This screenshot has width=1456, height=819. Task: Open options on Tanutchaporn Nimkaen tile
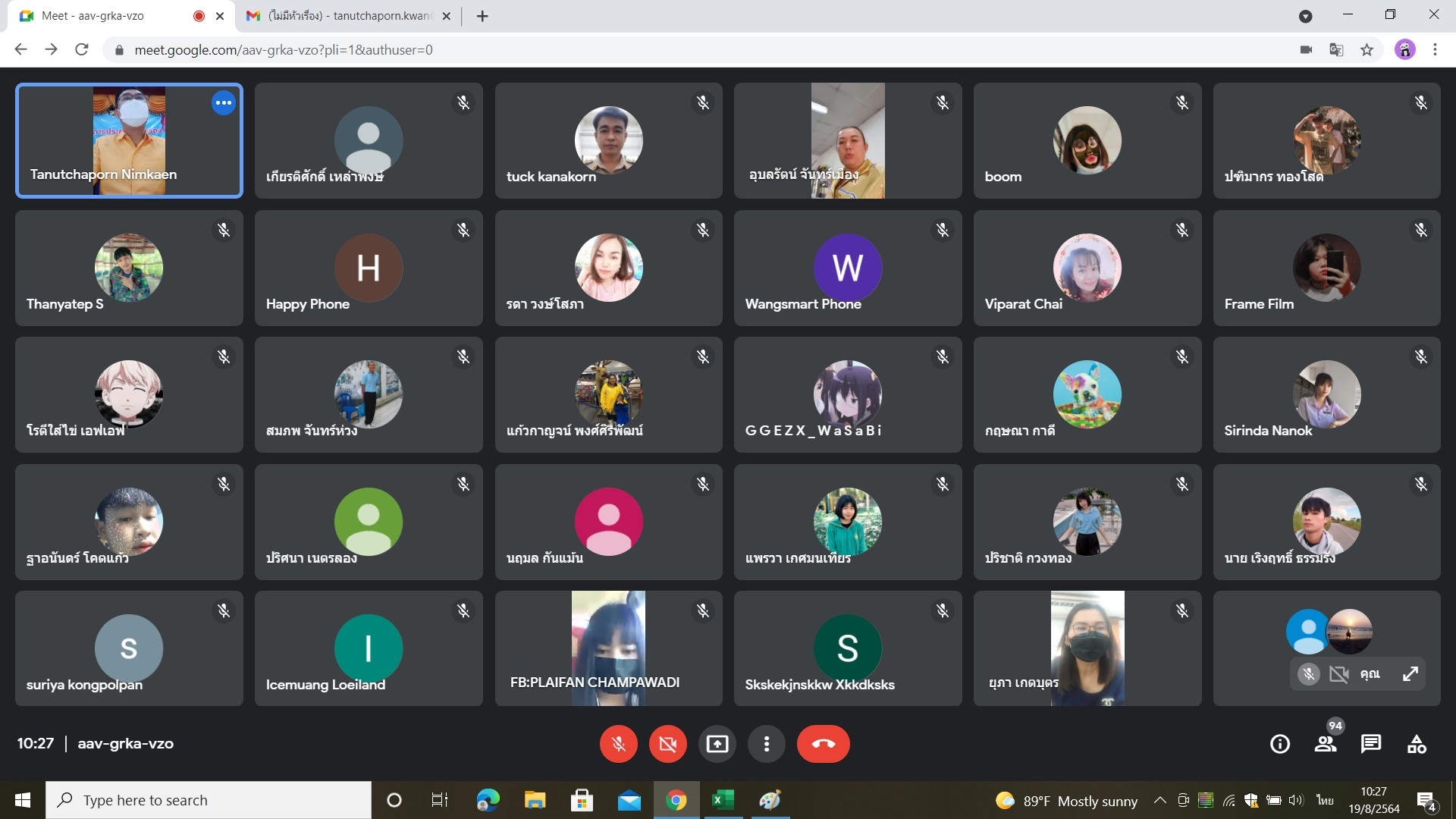pos(223,102)
